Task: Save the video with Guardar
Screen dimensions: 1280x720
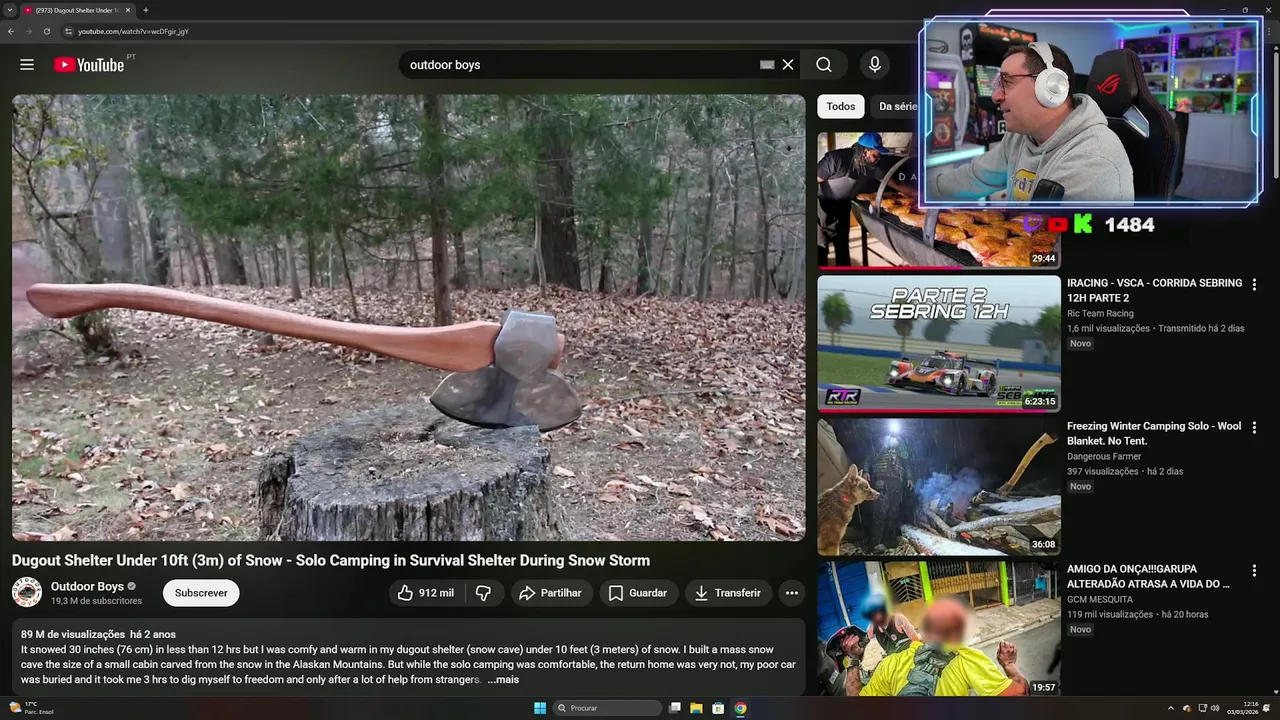Action: (638, 593)
